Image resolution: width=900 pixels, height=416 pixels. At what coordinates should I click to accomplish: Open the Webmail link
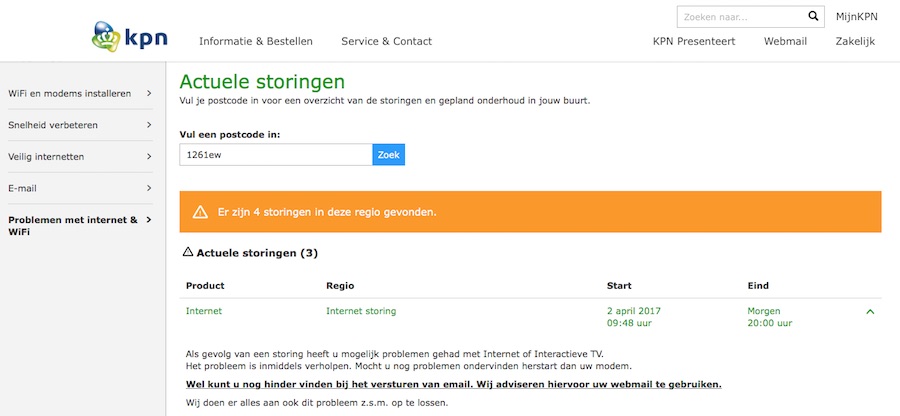785,41
